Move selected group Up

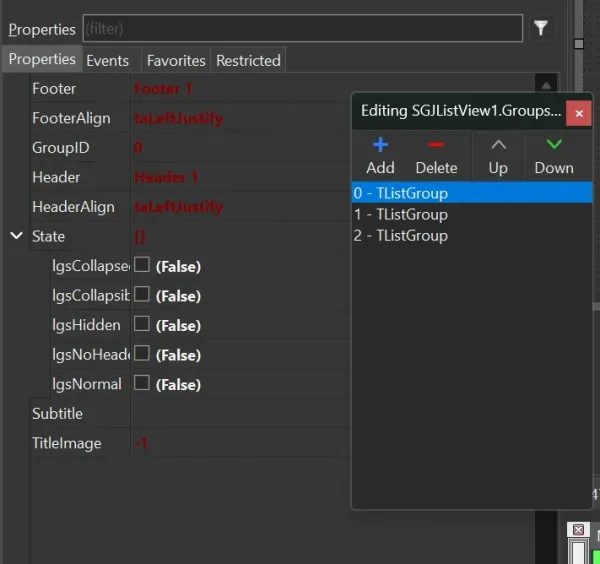coord(498,156)
